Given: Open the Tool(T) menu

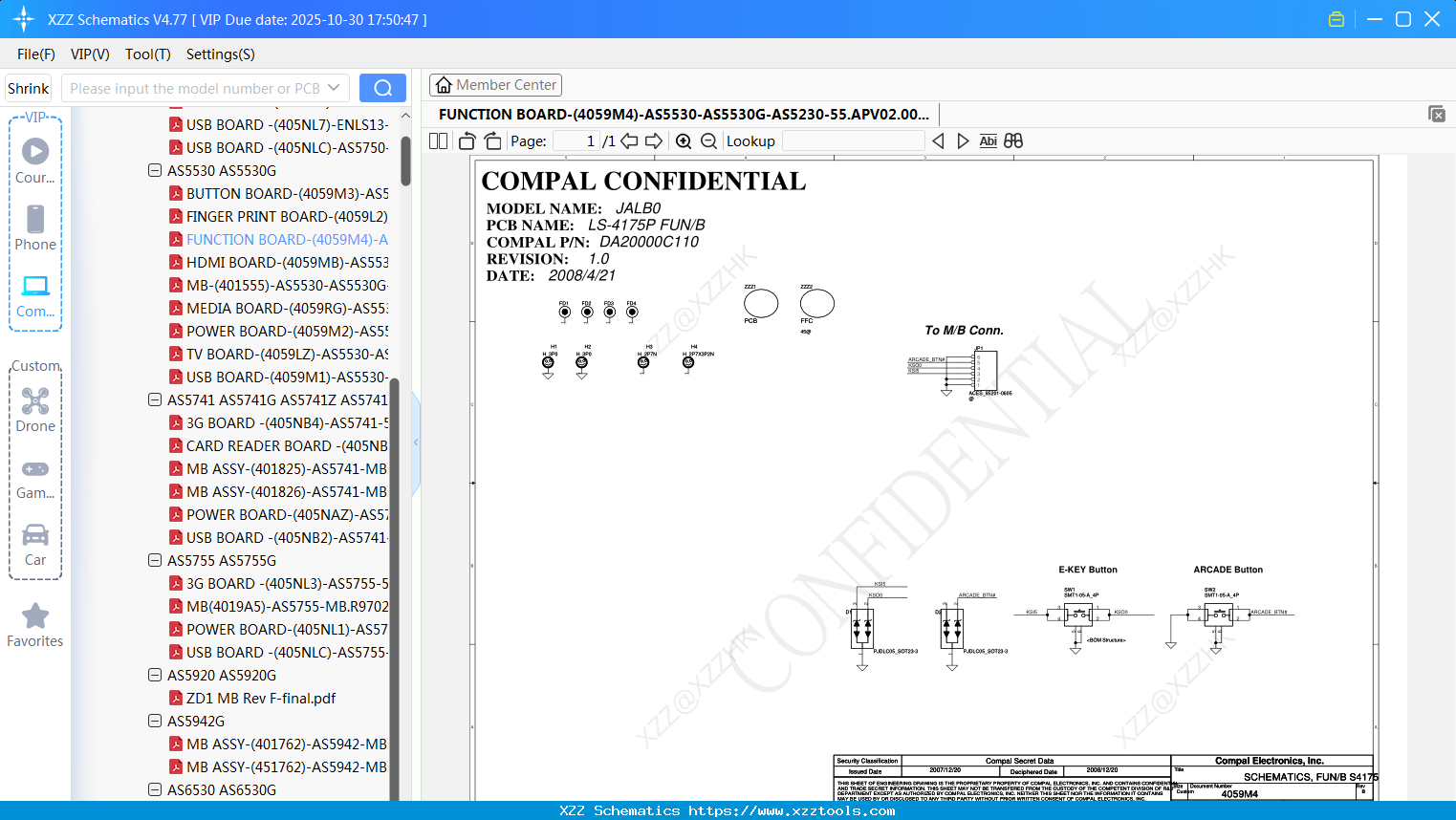Looking at the screenshot, I should click(x=148, y=54).
